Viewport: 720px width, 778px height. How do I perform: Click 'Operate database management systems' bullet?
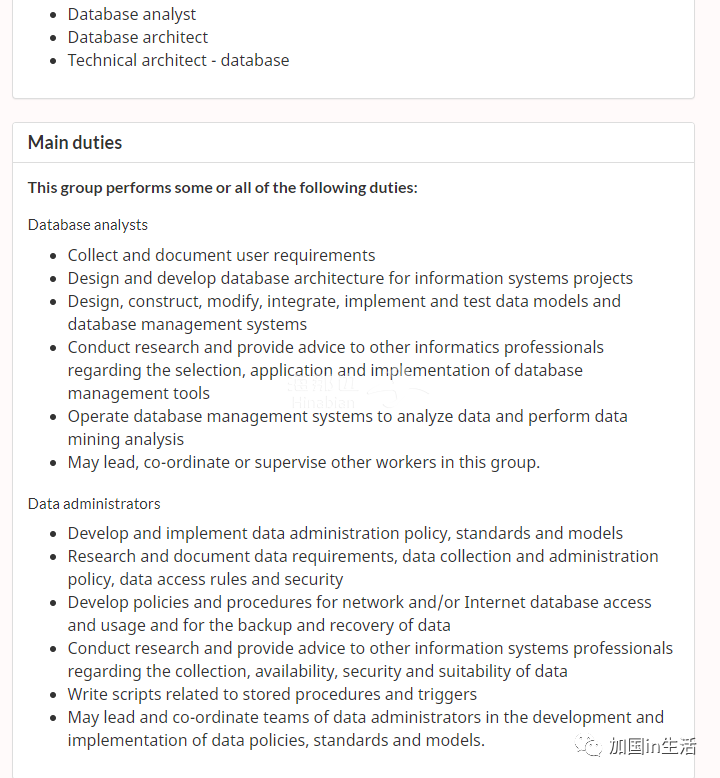click(x=347, y=428)
